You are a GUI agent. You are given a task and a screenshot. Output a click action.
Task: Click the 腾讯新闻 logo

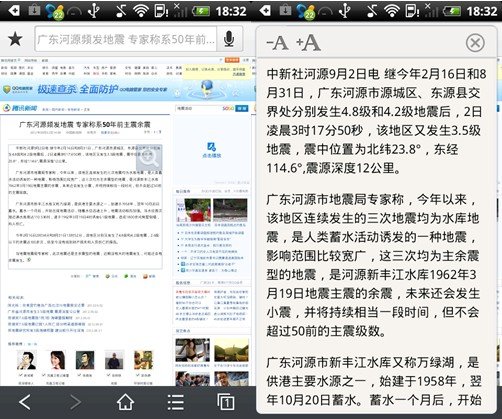pyautogui.click(x=20, y=108)
